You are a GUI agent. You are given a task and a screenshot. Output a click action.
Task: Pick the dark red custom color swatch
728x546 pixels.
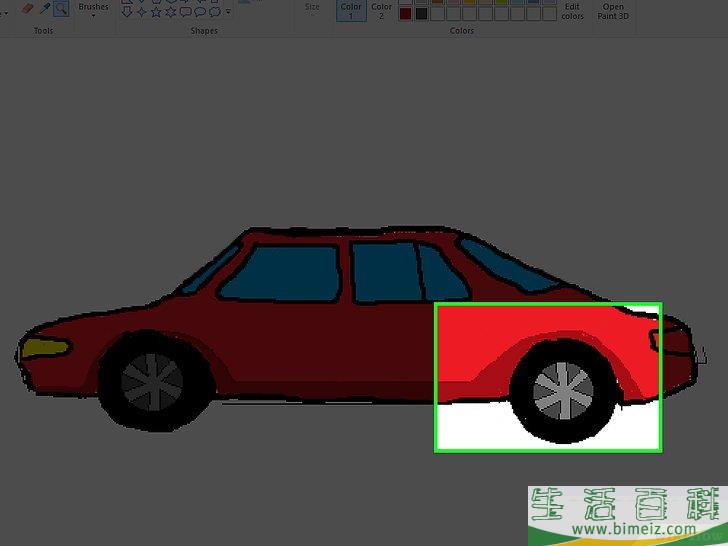tap(405, 14)
